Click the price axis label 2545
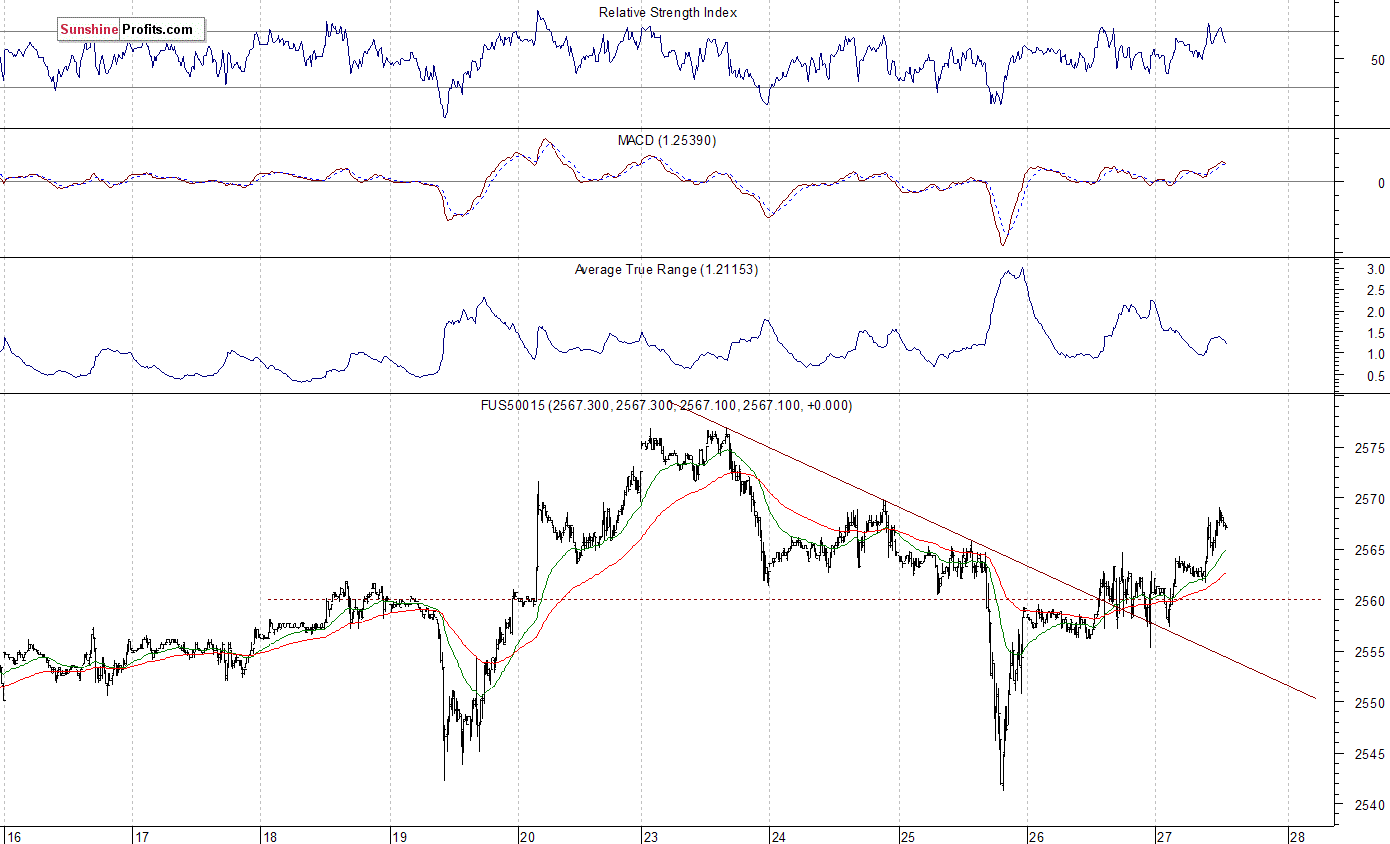The width and height of the screenshot is (1390, 844). coord(1371,754)
